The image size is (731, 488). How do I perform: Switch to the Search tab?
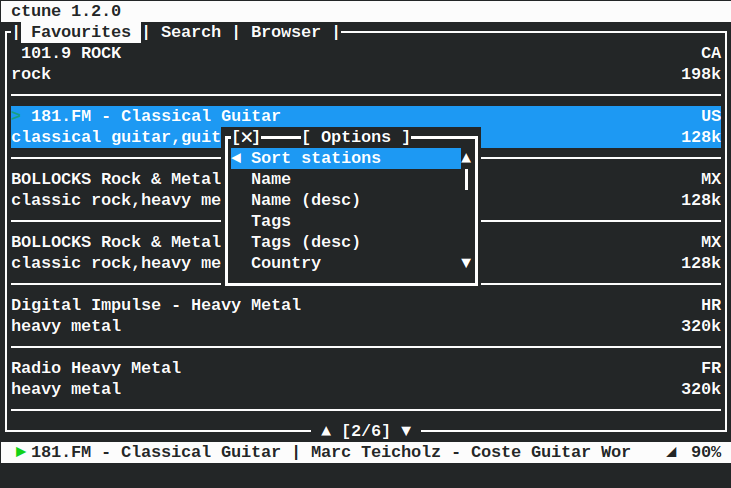(191, 32)
